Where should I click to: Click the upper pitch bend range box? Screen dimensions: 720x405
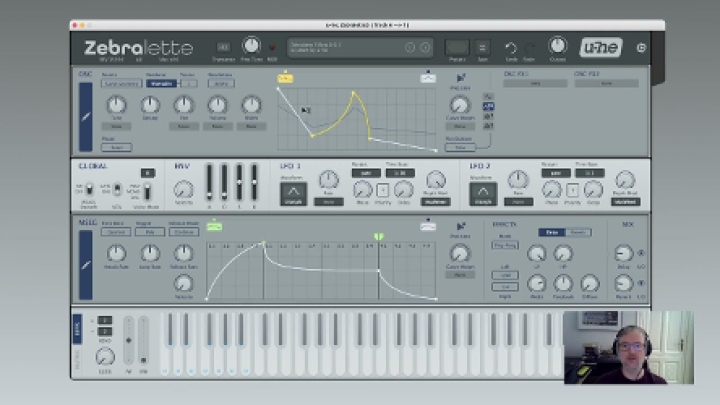coord(105,320)
